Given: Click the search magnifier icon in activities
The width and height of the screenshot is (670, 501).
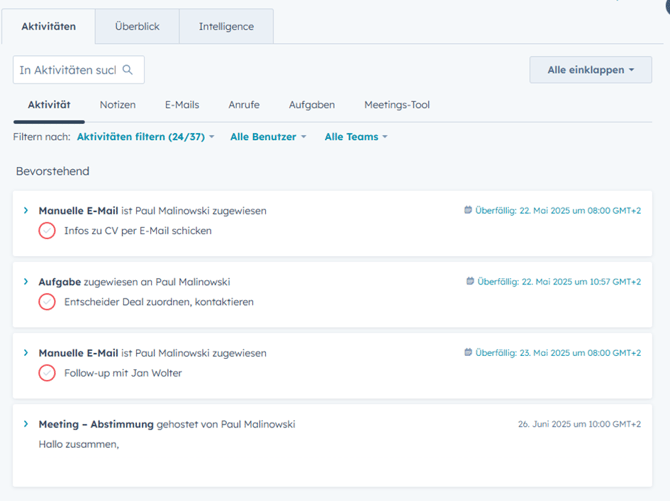Looking at the screenshot, I should pos(127,70).
